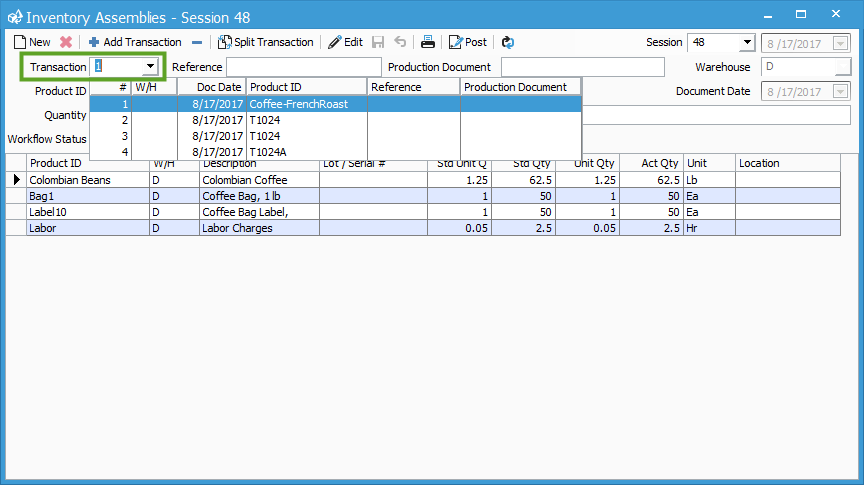Click the Colombian Coffee description cell
The width and height of the screenshot is (864, 485).
pyautogui.click(x=259, y=180)
